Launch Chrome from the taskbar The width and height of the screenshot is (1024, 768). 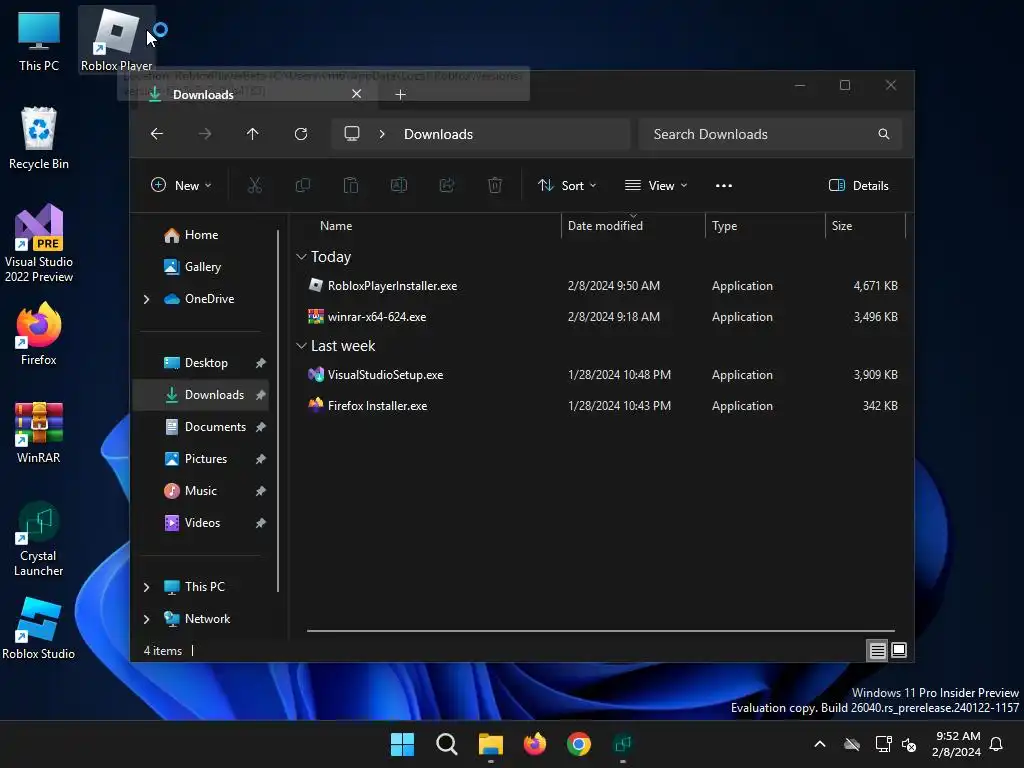[x=579, y=744]
